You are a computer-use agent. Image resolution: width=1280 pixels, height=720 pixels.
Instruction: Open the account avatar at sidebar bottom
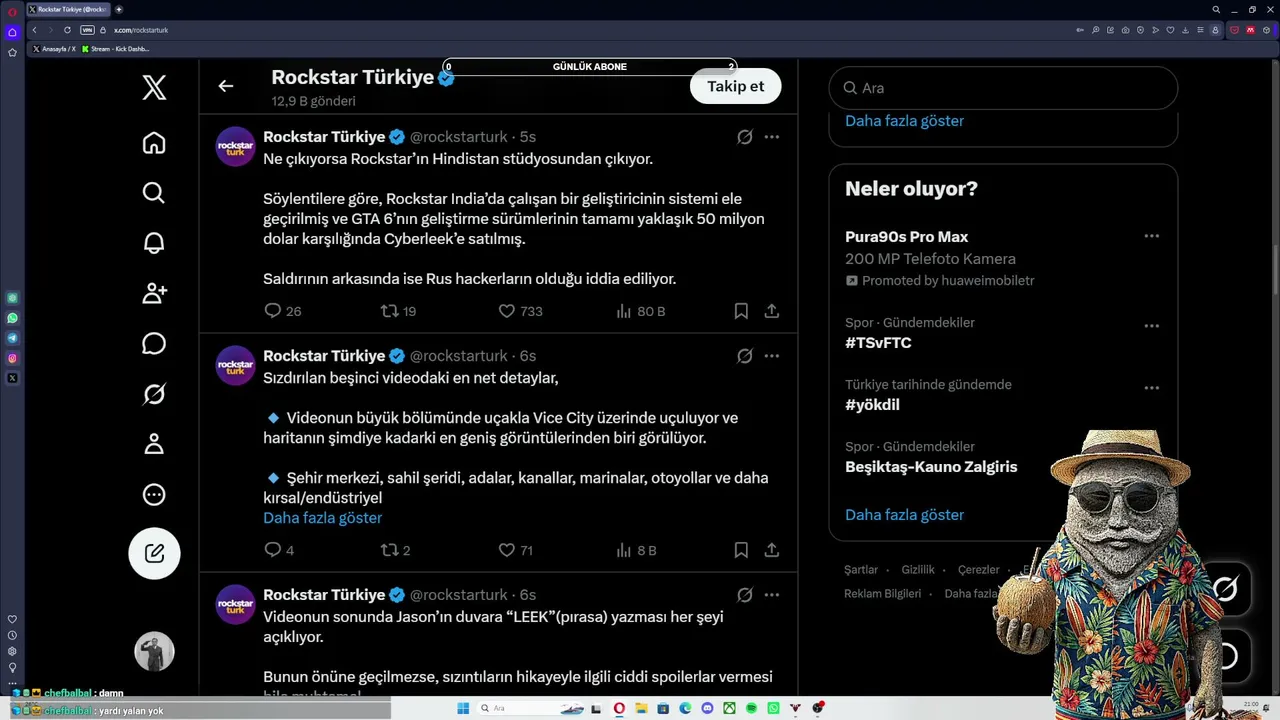point(154,652)
